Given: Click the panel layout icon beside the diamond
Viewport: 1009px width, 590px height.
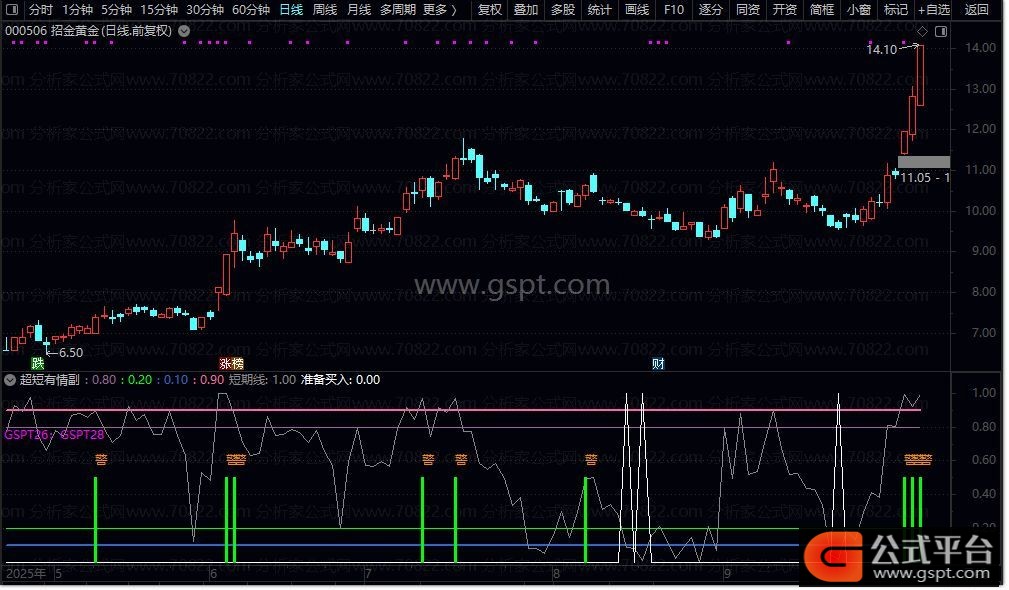Looking at the screenshot, I should (939, 31).
